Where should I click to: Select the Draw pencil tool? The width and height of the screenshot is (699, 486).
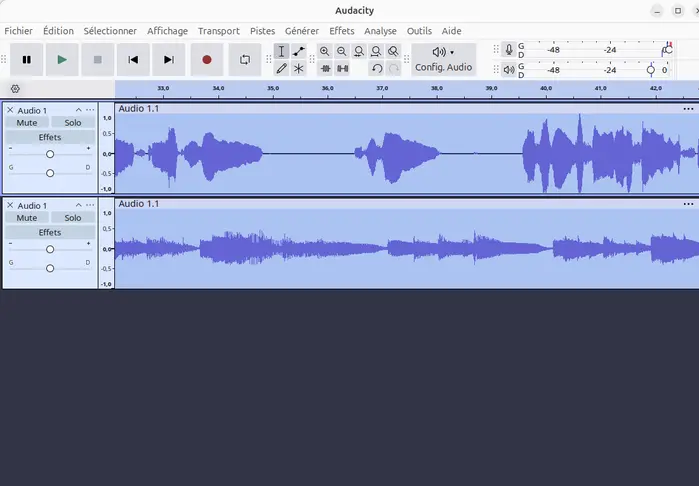point(281,69)
